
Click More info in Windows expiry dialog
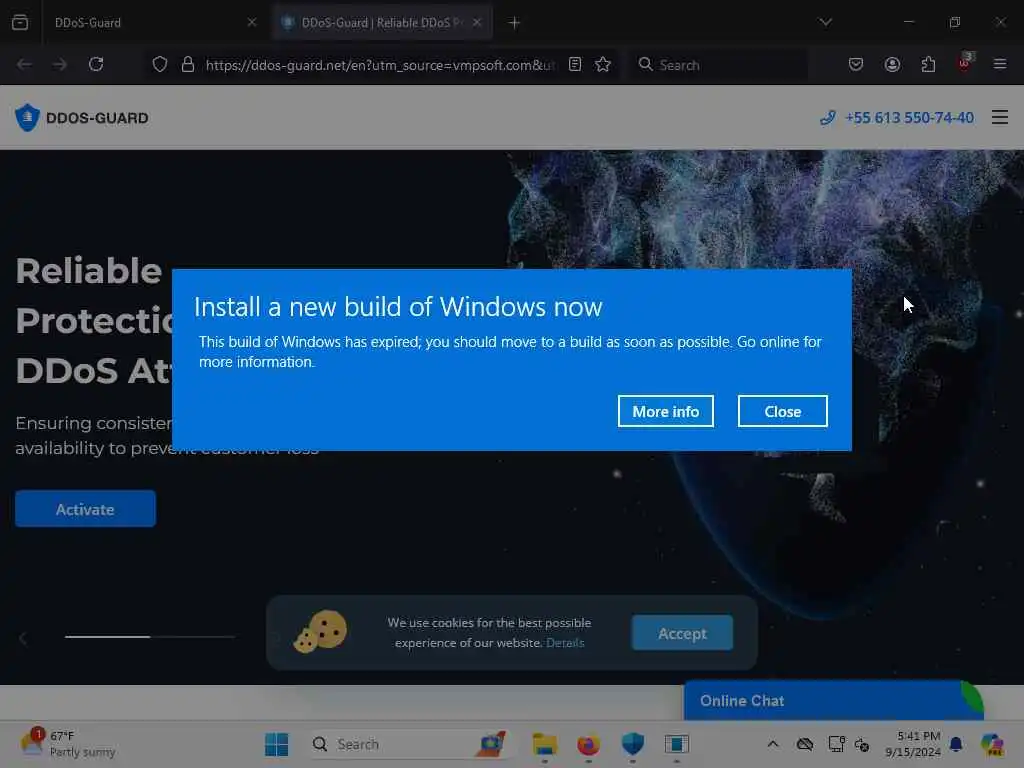(665, 411)
